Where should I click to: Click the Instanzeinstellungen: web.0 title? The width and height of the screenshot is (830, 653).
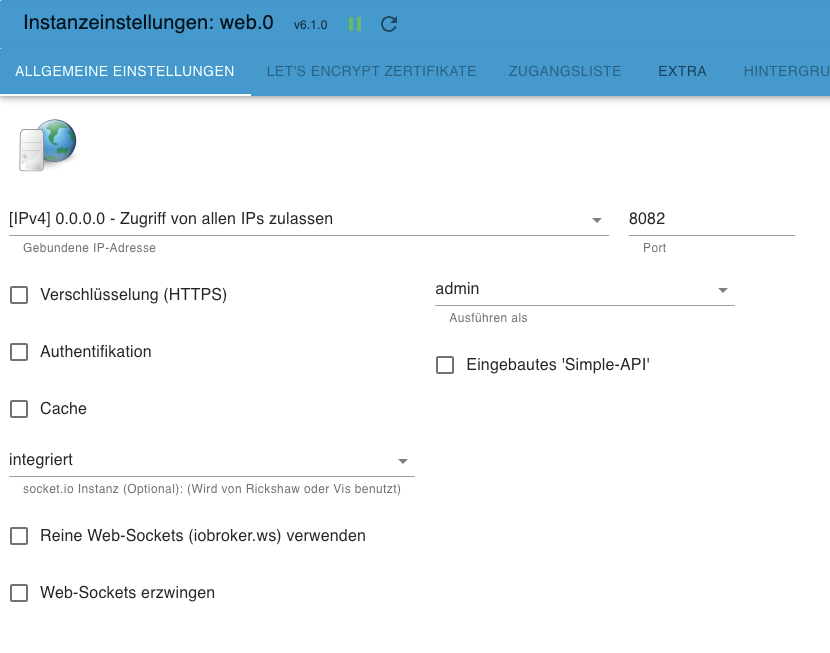(148, 22)
